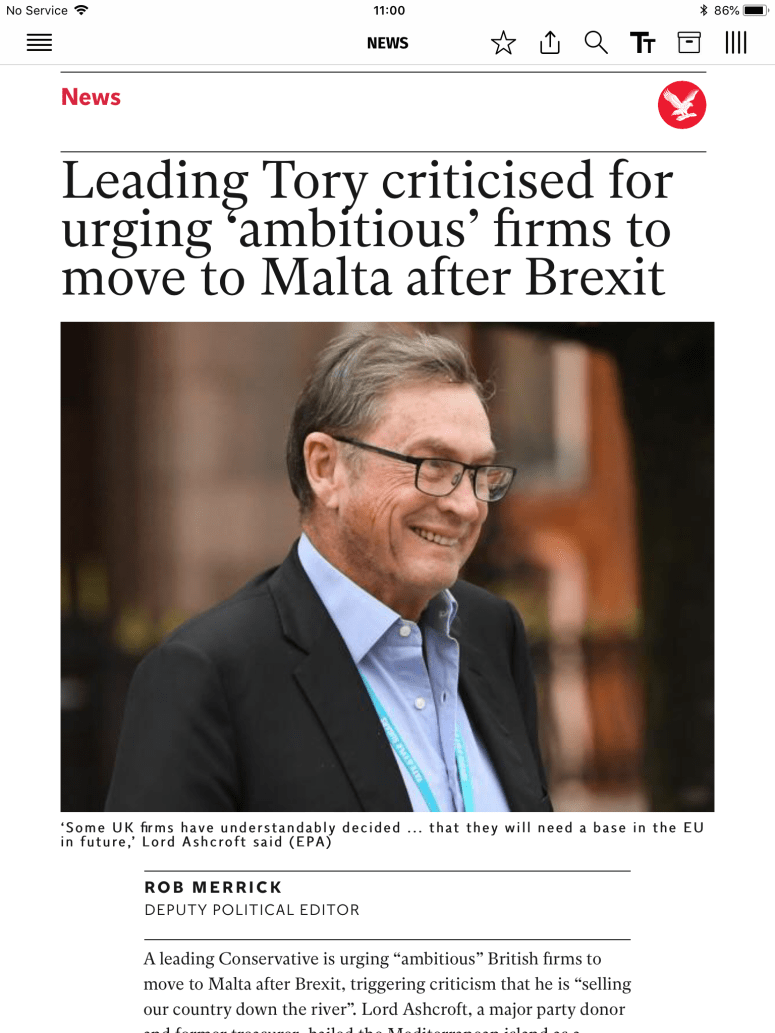Tap the Wi-Fi icon in the status bar
The height and width of the screenshot is (1033, 775).
pos(81,10)
